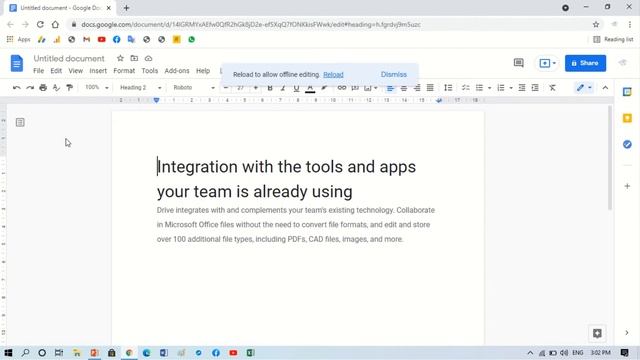
Task: Right align the text
Action: [417, 88]
